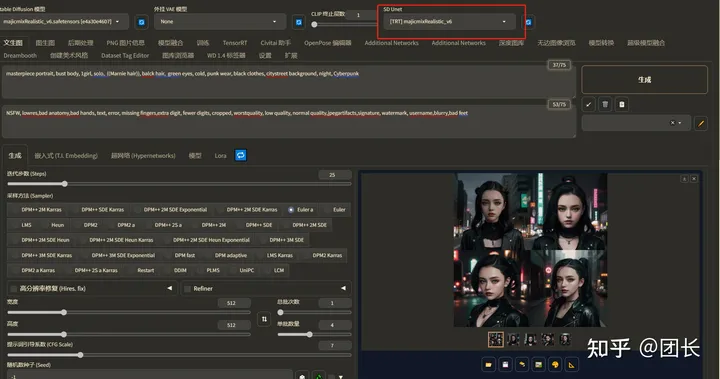
Task: Open the SD Unet dropdown with [TRT] majicmixRealistic_v6
Action: 449,22
